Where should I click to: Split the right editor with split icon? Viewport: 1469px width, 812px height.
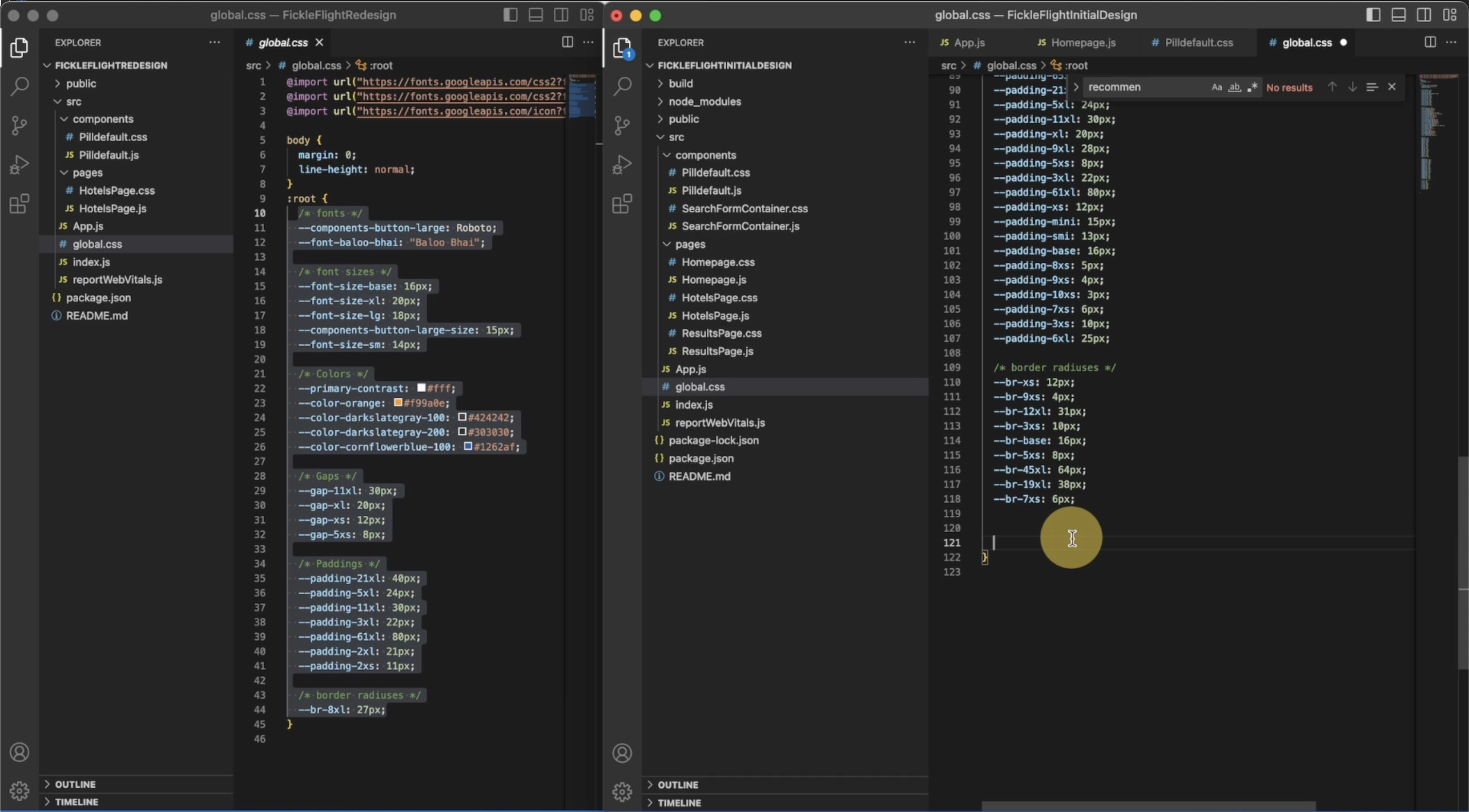[1430, 42]
